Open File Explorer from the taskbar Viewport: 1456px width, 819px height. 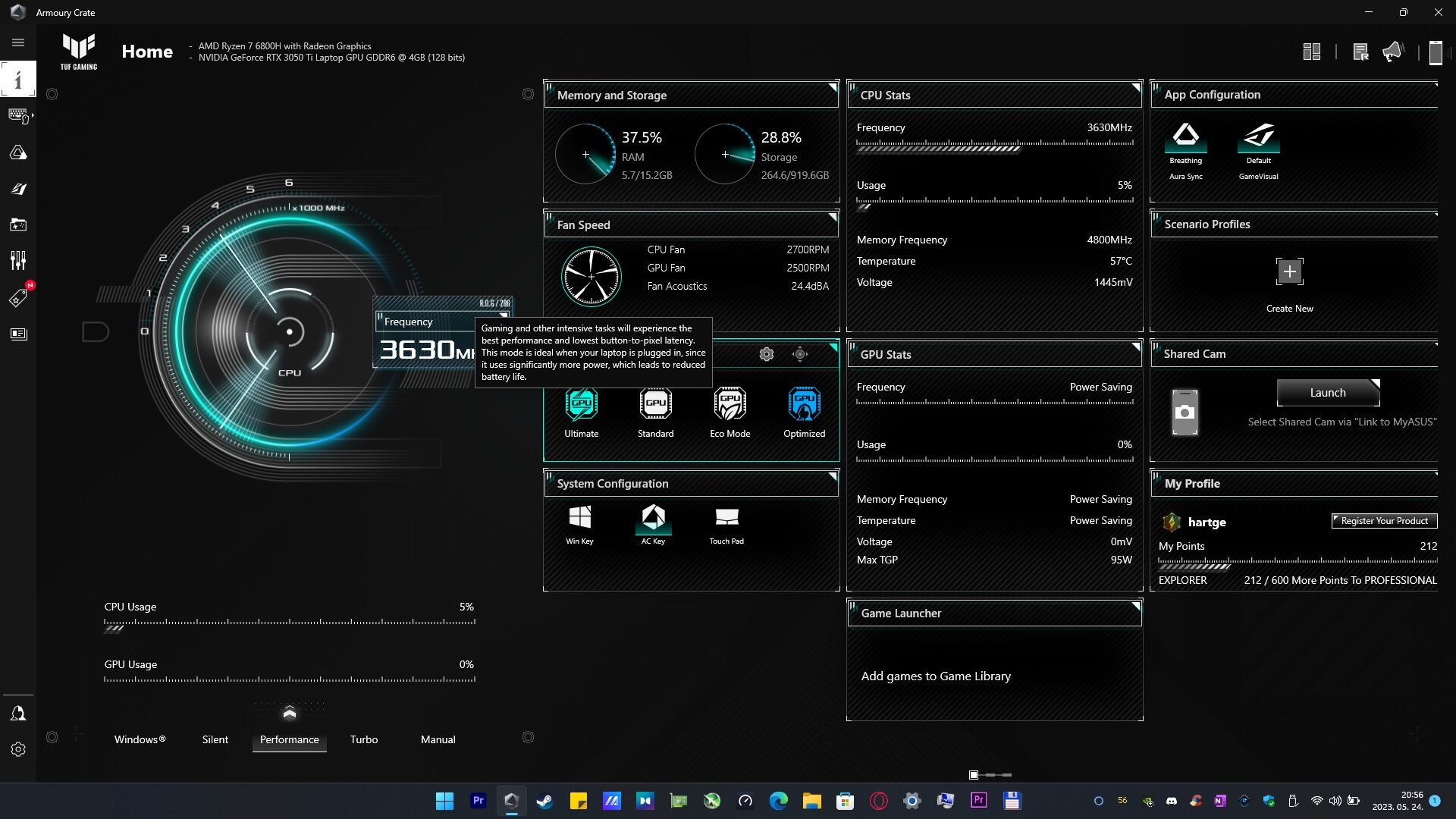pyautogui.click(x=811, y=801)
